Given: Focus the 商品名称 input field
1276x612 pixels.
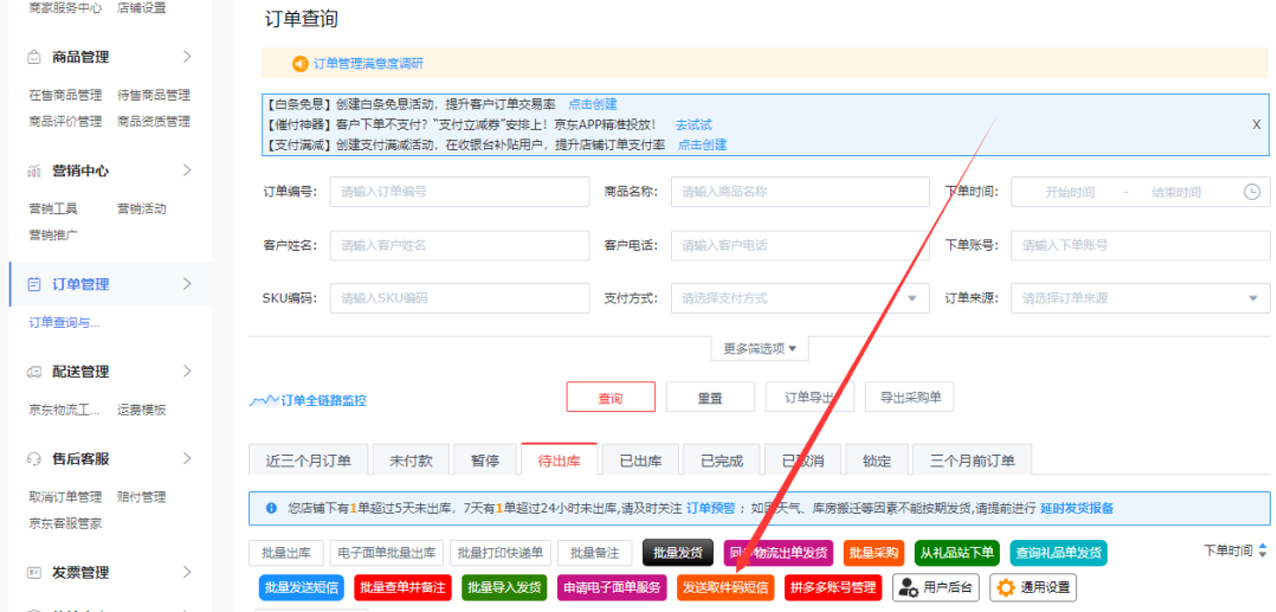Looking at the screenshot, I should pyautogui.click(x=800, y=192).
